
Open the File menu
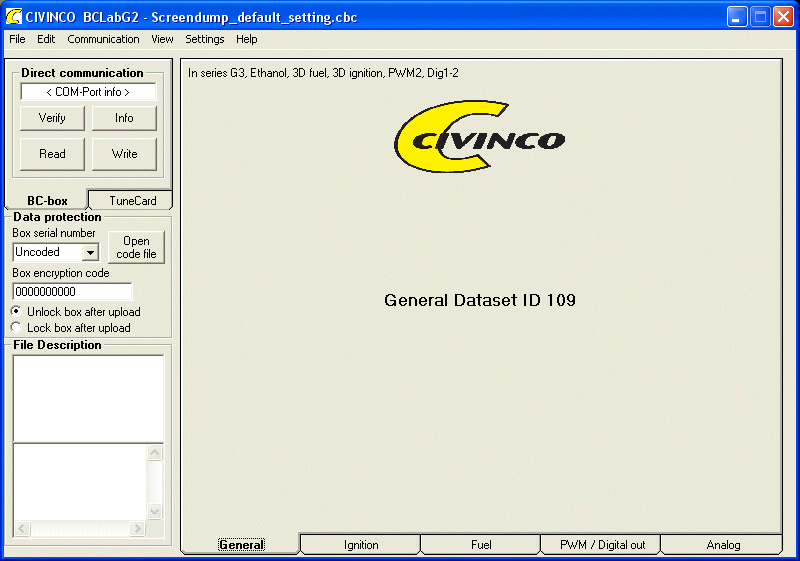pos(17,39)
